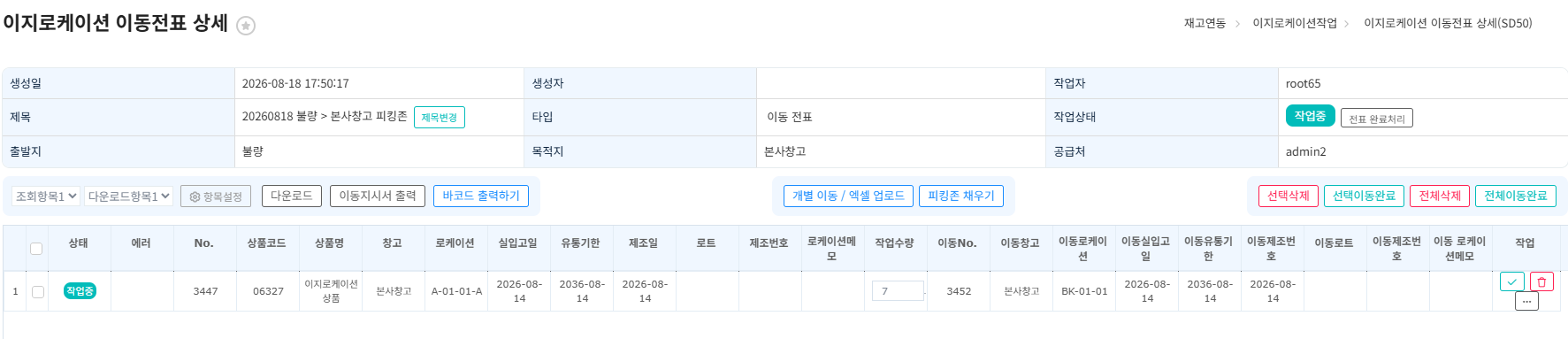
Task: Go to 재고연동 breadcrumb
Action: coord(1205,23)
